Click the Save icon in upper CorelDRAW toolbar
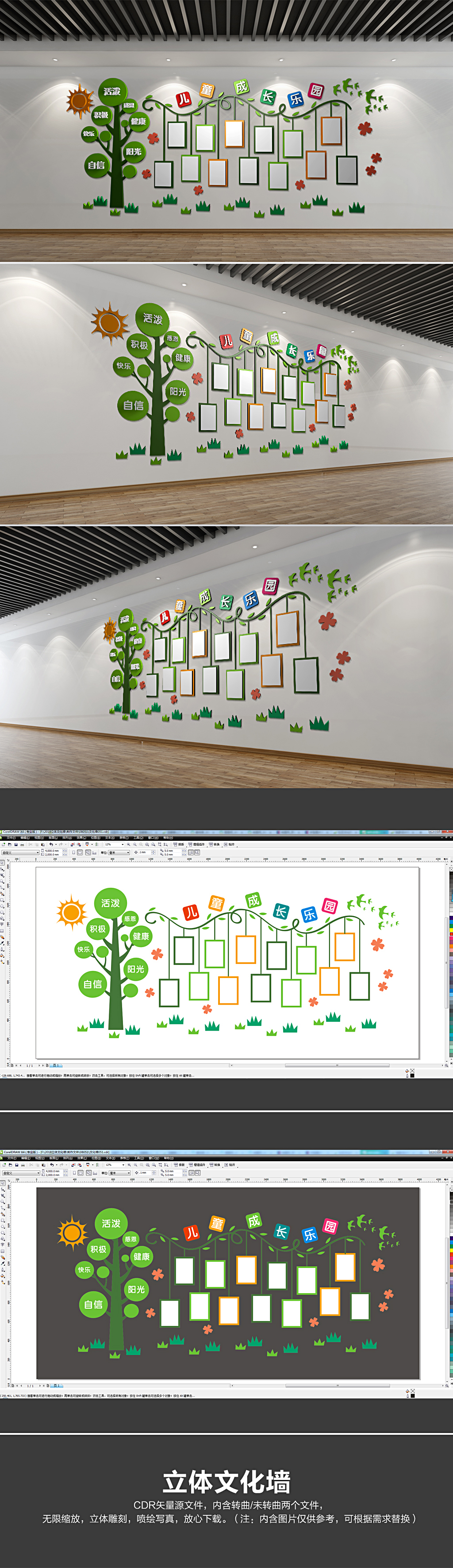453x1568 pixels. 16,844
